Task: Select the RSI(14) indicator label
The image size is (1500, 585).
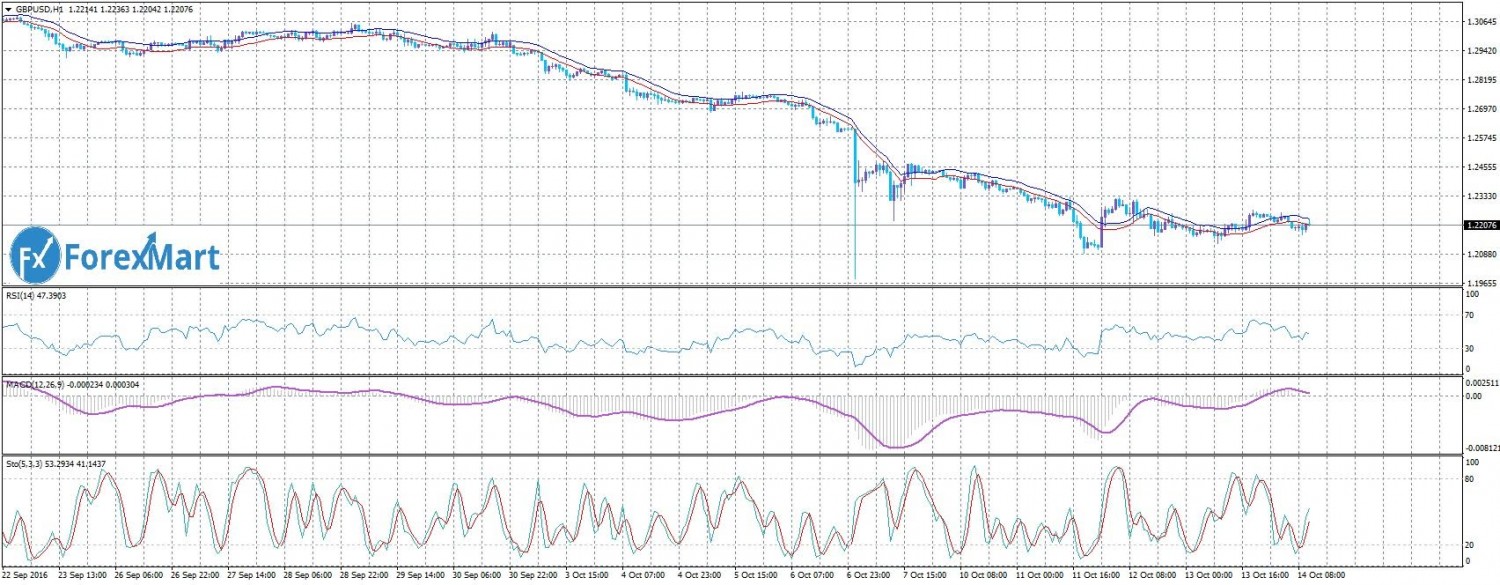Action: (28, 296)
